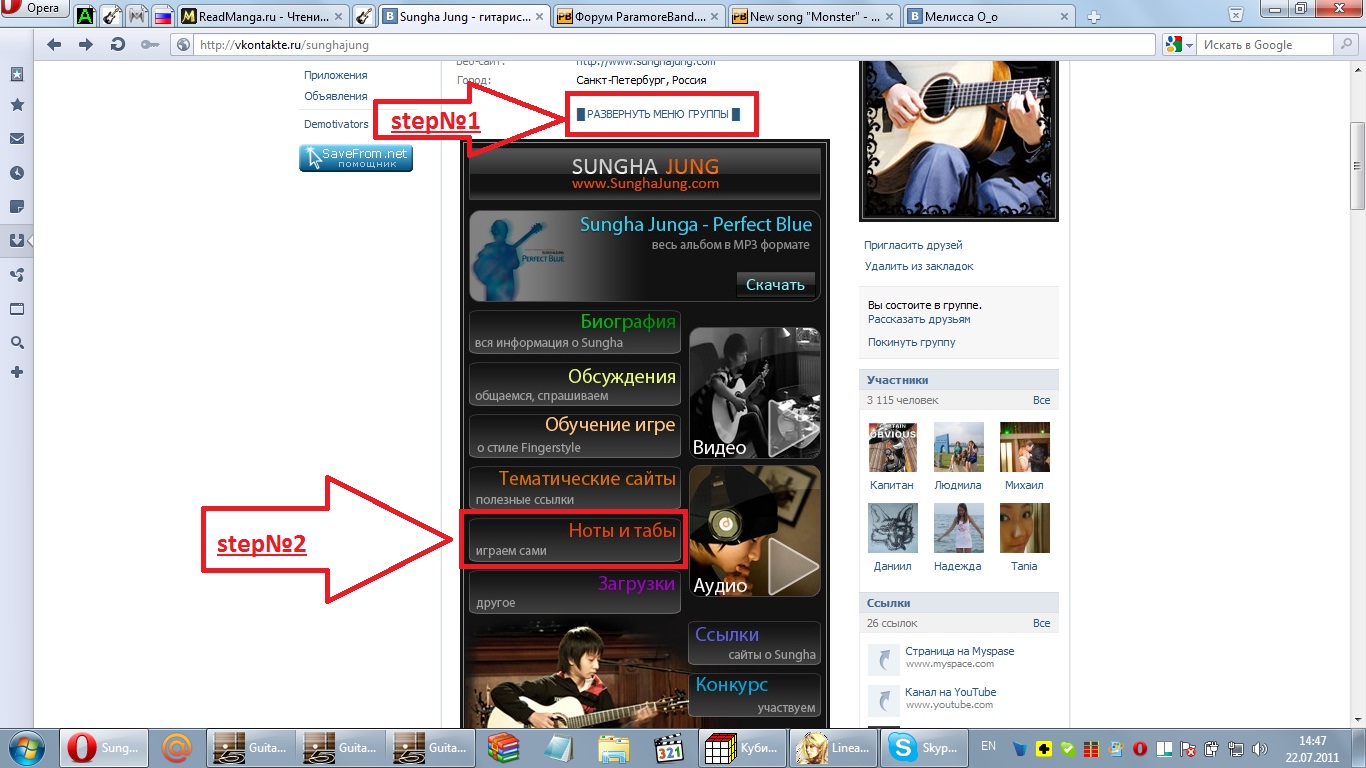This screenshot has width=1366, height=768.
Task: Play the Аудио section thumbnail
Action: 755,531
